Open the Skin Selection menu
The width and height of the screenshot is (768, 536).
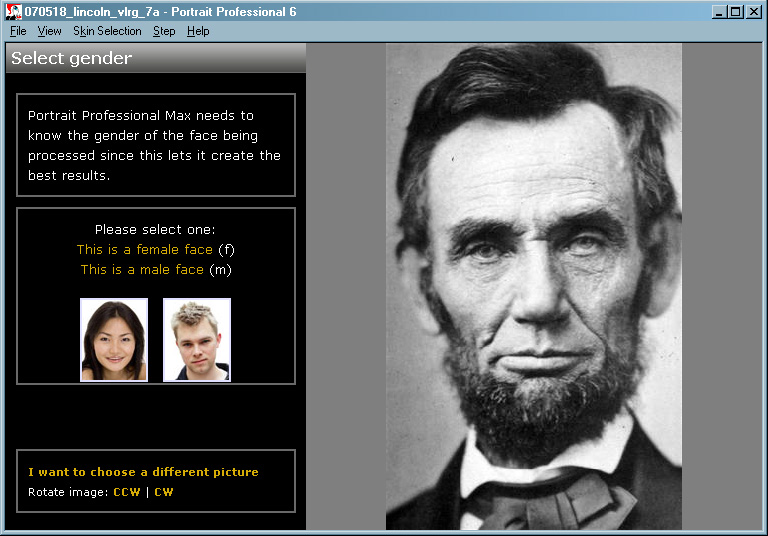point(107,31)
